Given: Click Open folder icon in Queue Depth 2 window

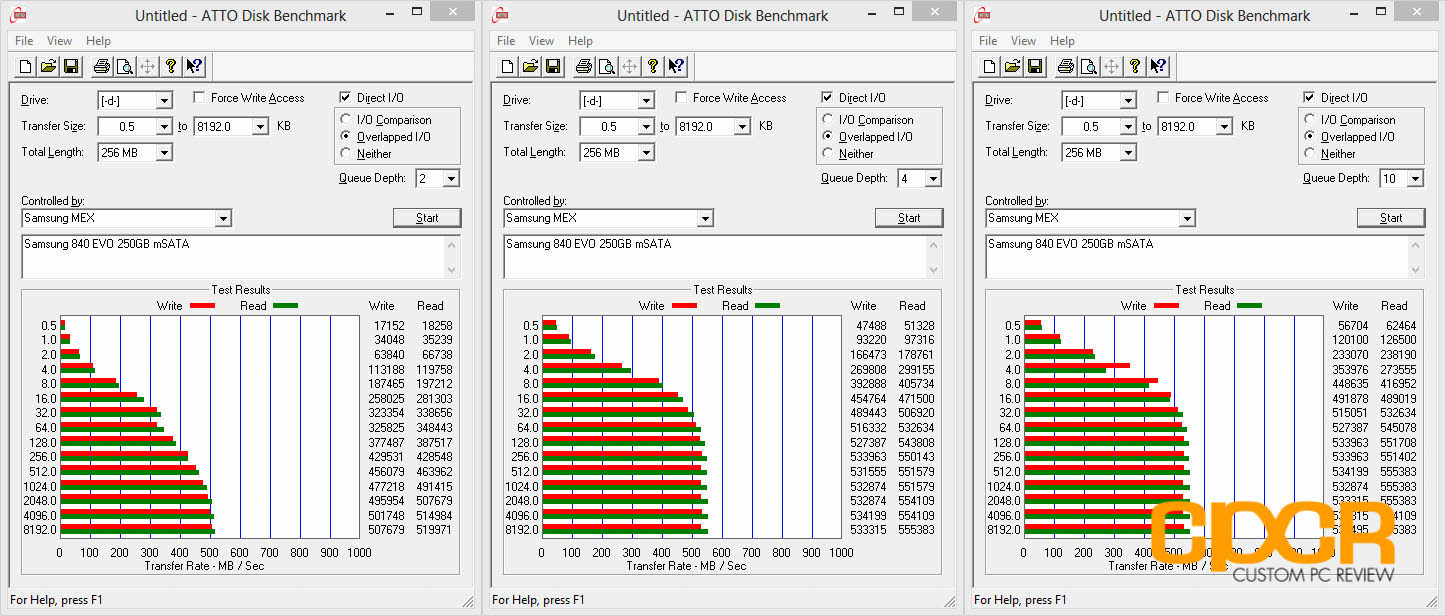Looking at the screenshot, I should (49, 67).
